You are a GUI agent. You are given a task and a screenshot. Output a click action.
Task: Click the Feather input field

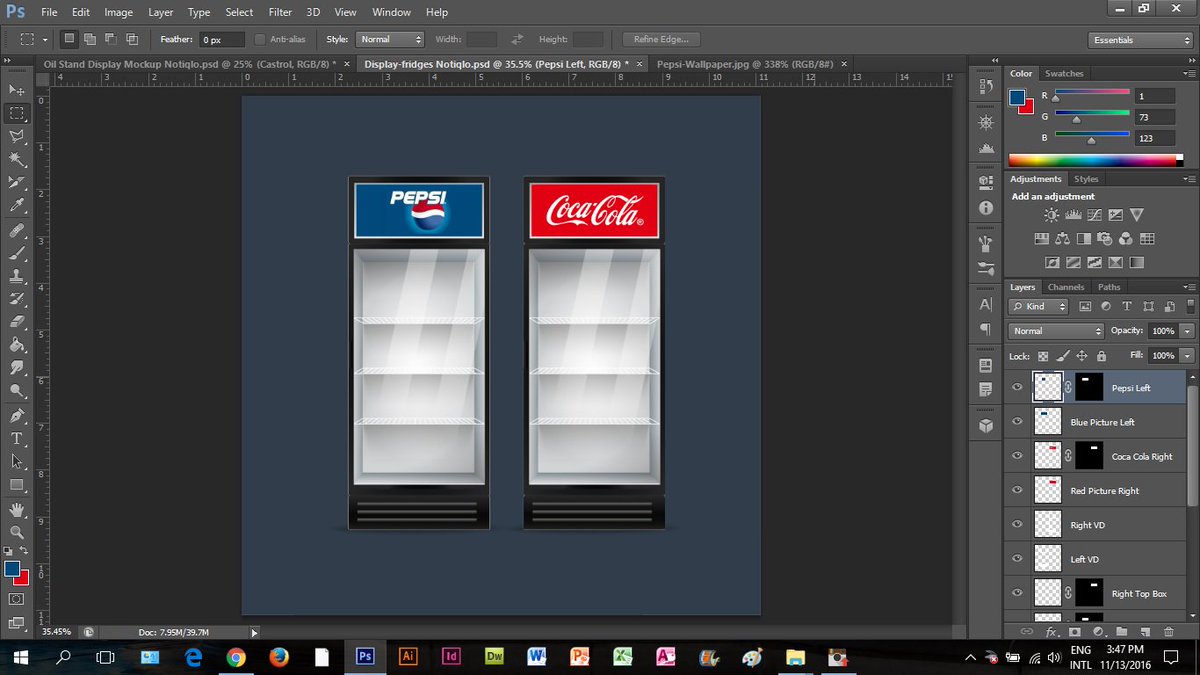pyautogui.click(x=222, y=39)
